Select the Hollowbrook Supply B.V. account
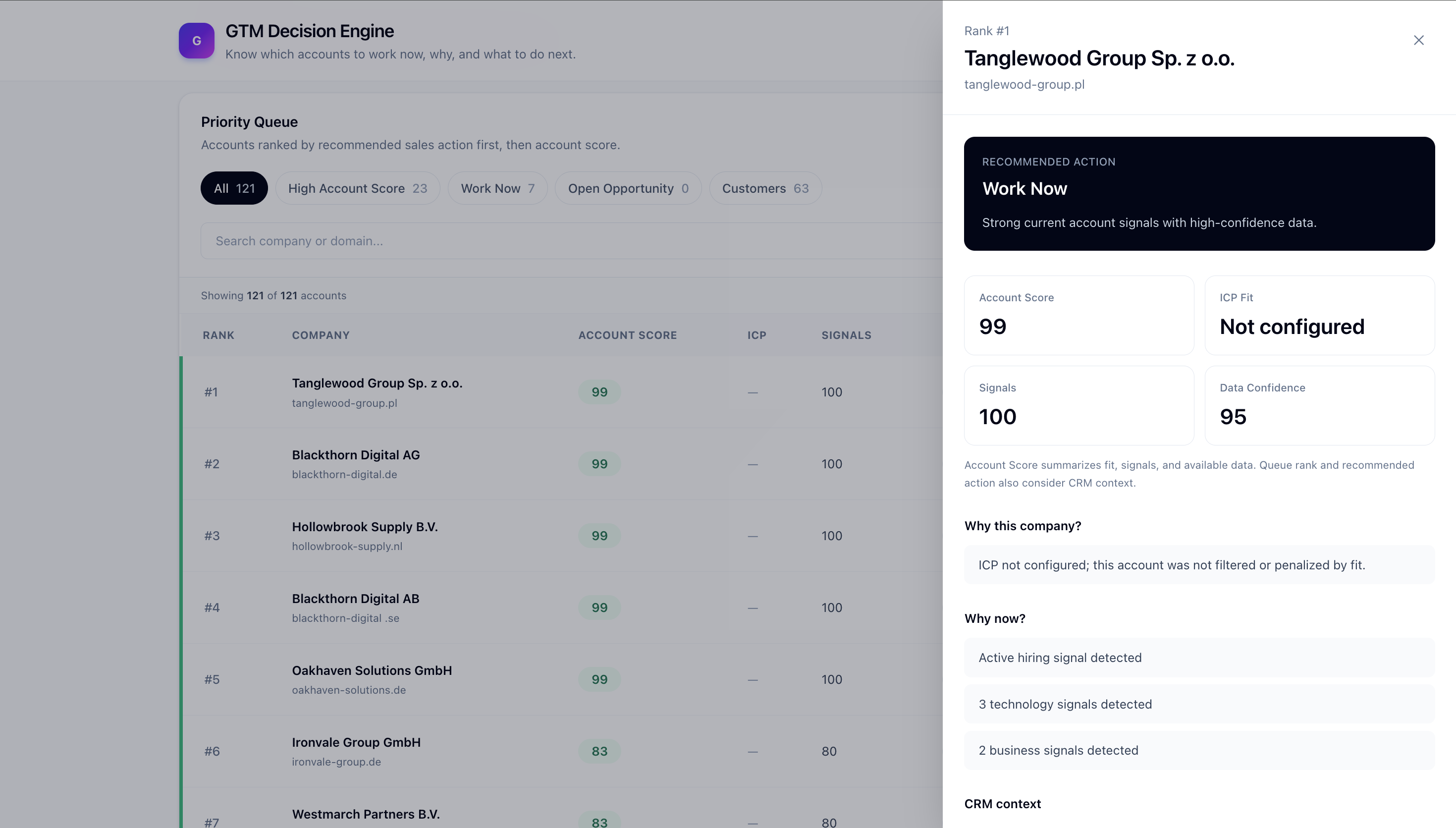1456x828 pixels. [x=561, y=536]
